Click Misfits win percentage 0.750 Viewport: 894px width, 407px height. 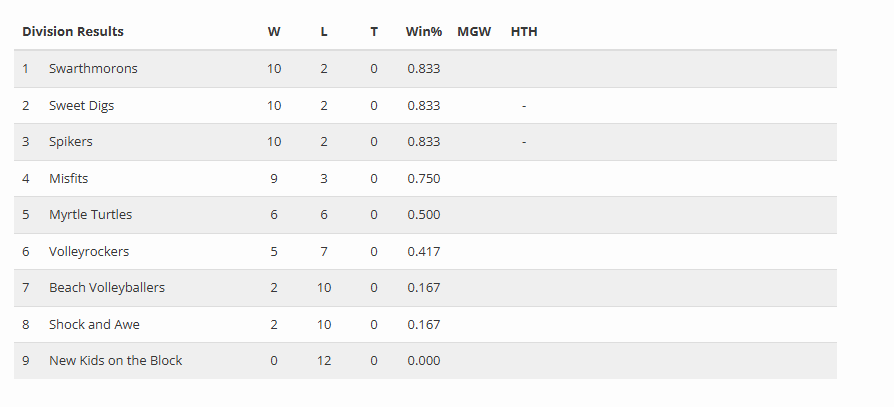(424, 178)
